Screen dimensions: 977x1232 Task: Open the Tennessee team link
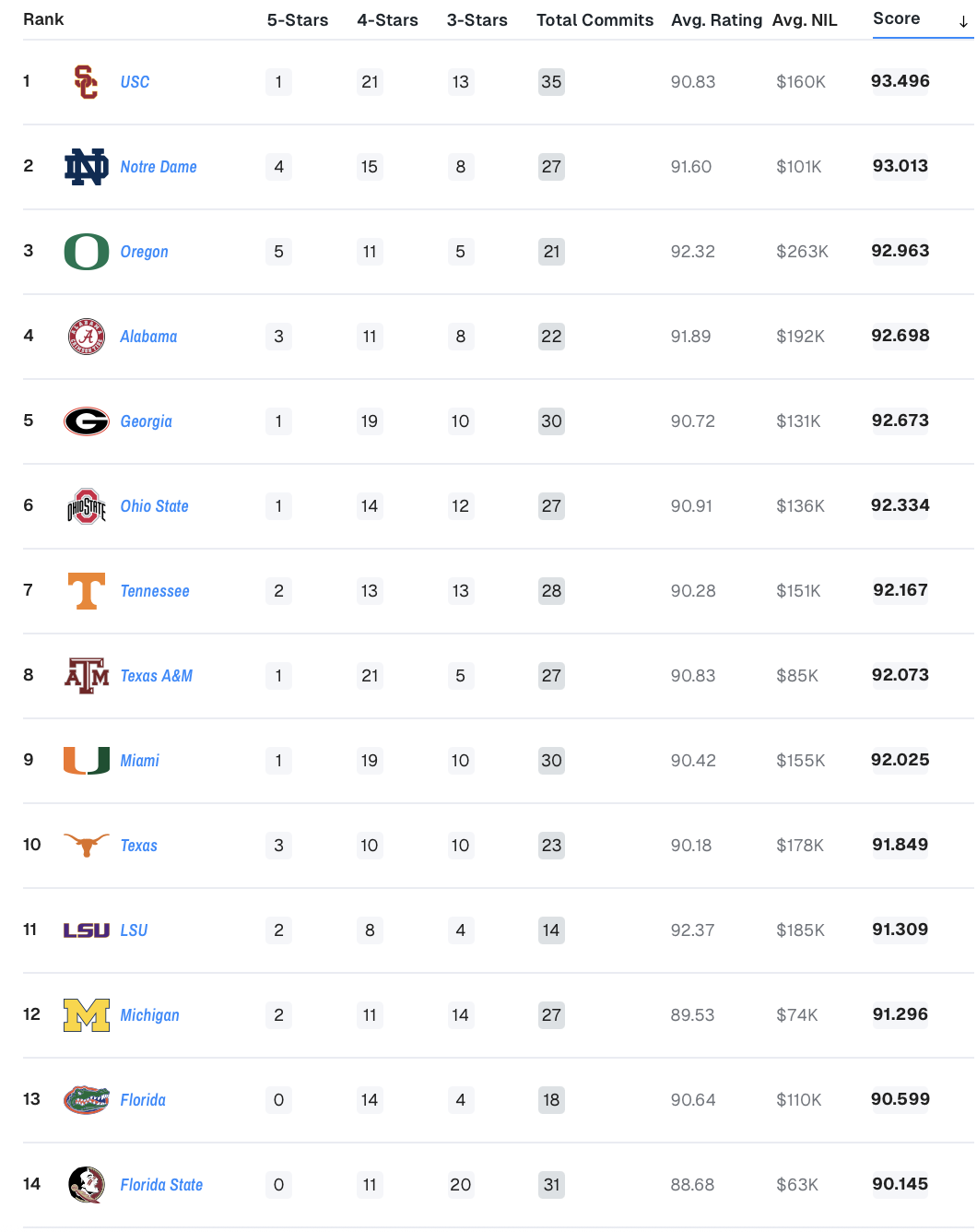click(x=155, y=591)
